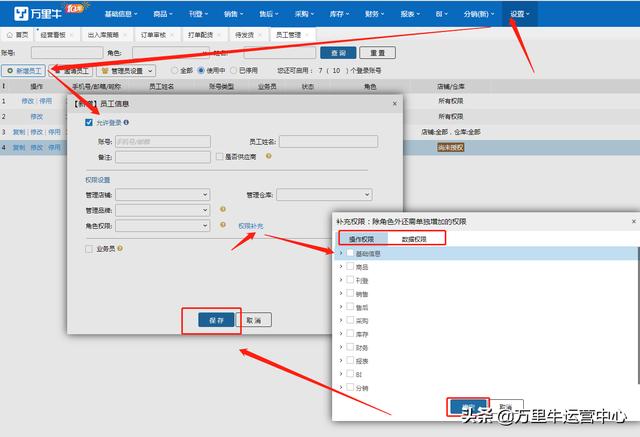Select the 使用中 radio button
The width and height of the screenshot is (640, 437).
[x=201, y=70]
